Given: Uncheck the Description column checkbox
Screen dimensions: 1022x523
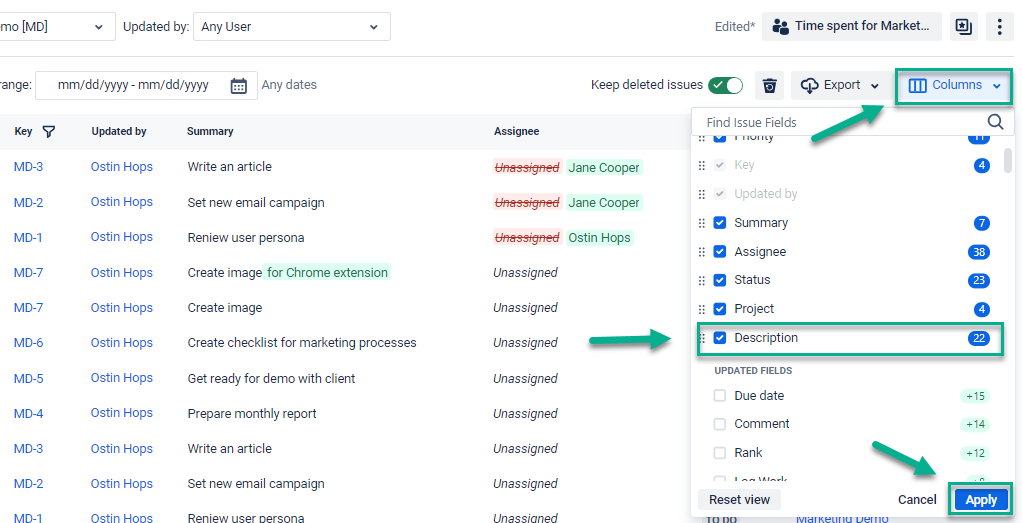Looking at the screenshot, I should 720,338.
